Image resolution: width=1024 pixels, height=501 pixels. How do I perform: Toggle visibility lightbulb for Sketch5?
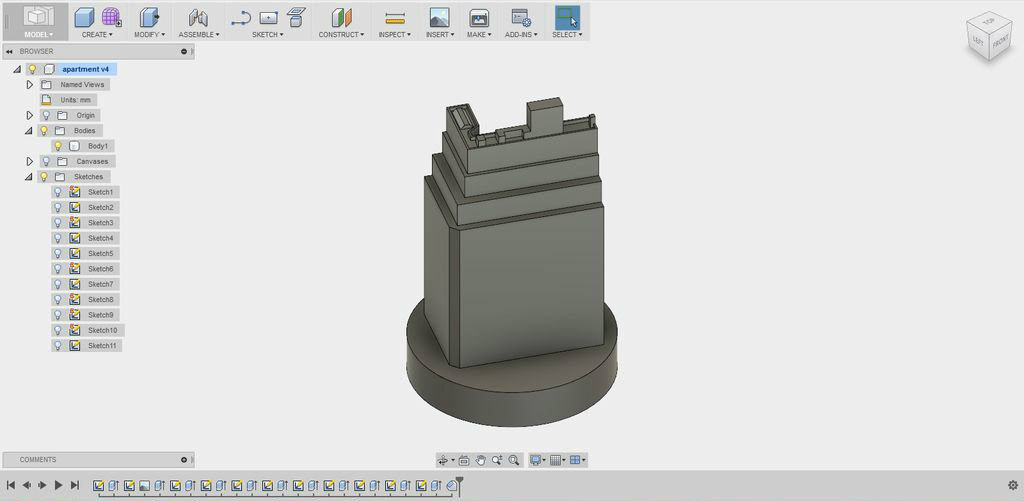click(58, 254)
